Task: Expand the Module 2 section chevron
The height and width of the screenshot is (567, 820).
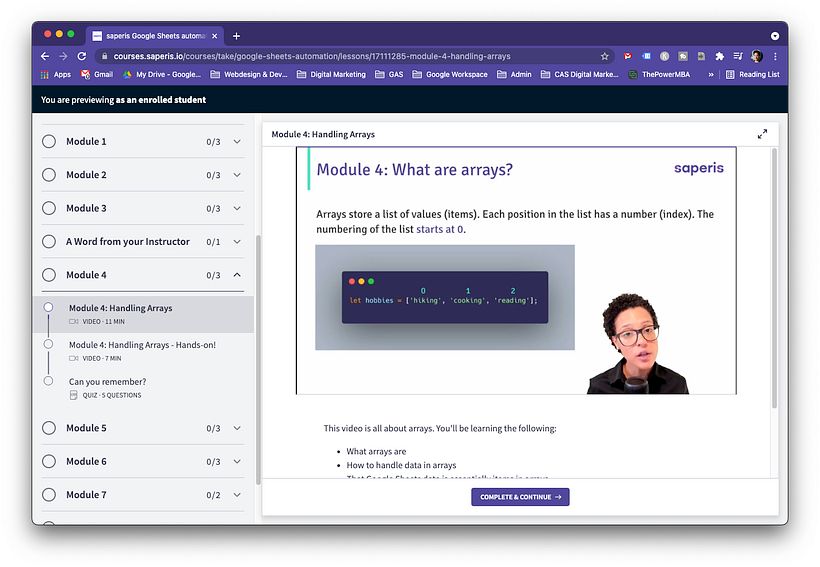Action: point(237,175)
